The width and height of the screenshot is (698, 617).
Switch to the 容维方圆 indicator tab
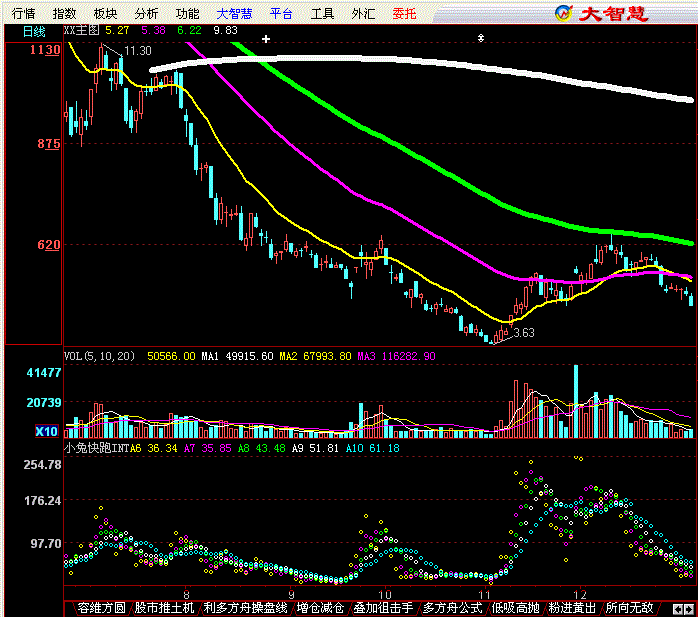point(101,608)
